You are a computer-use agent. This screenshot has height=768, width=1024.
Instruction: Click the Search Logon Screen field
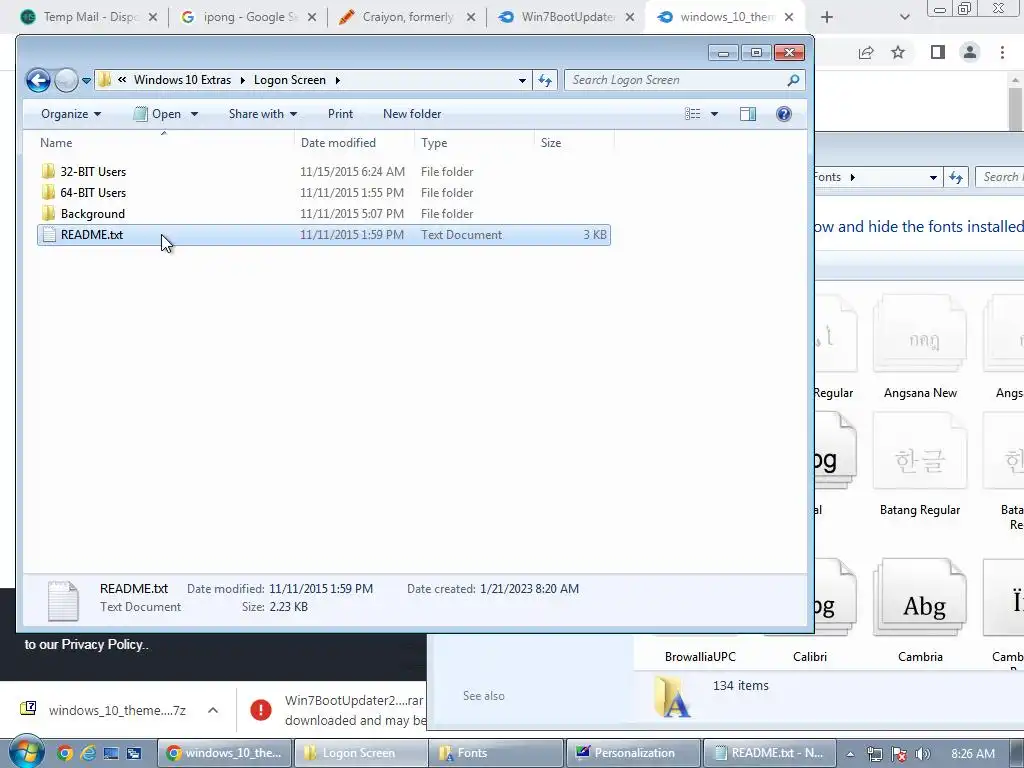tap(684, 80)
